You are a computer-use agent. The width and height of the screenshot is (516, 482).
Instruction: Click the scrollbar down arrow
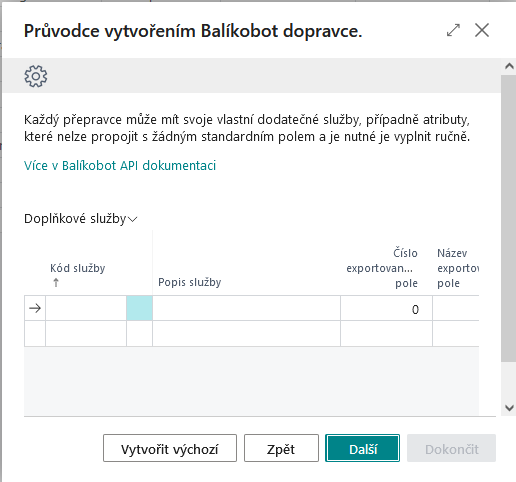(509, 408)
